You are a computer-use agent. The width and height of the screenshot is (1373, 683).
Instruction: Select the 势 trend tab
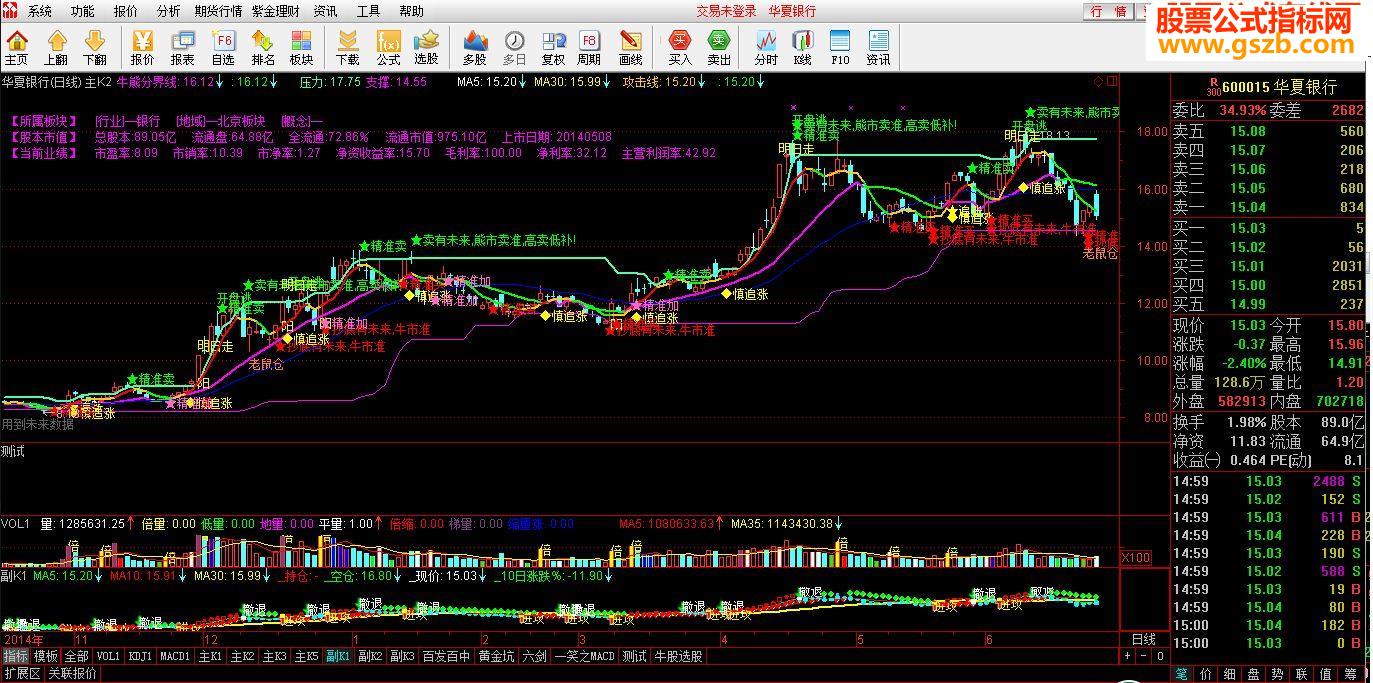point(1279,674)
